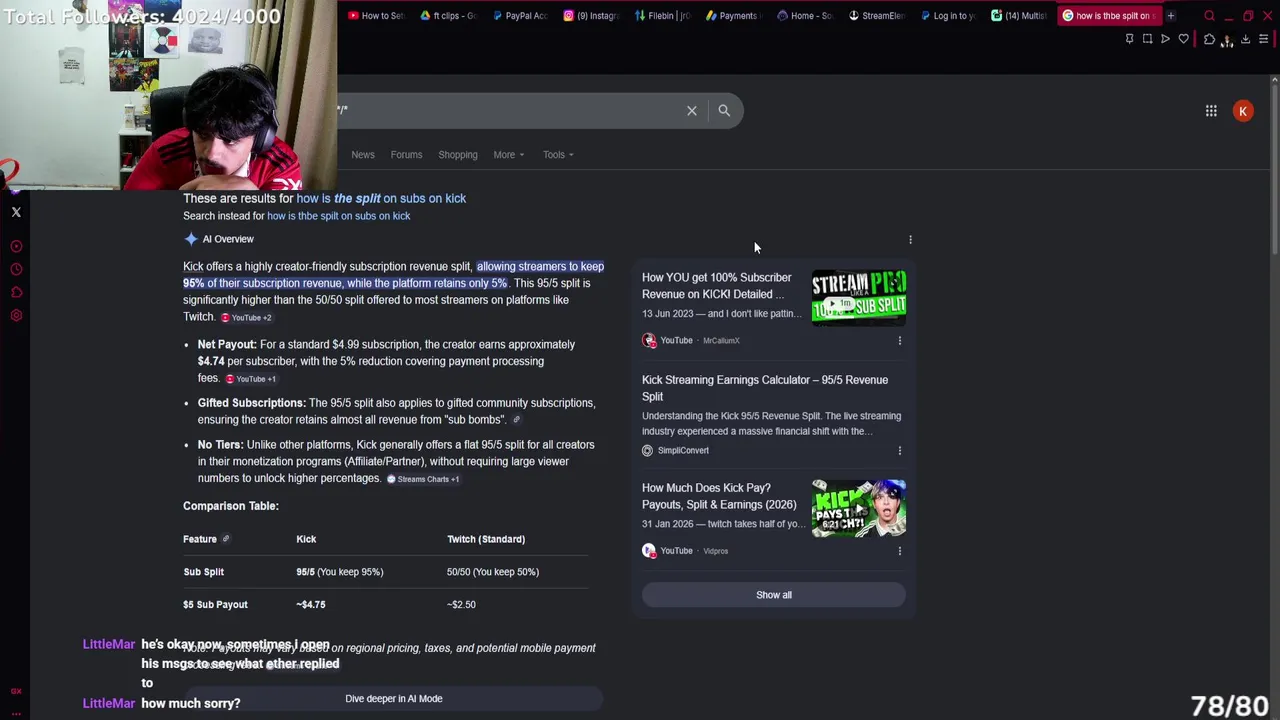Click the '50/50 (You keep 50%)' table cell
Image resolution: width=1280 pixels, height=720 pixels.
tap(493, 572)
